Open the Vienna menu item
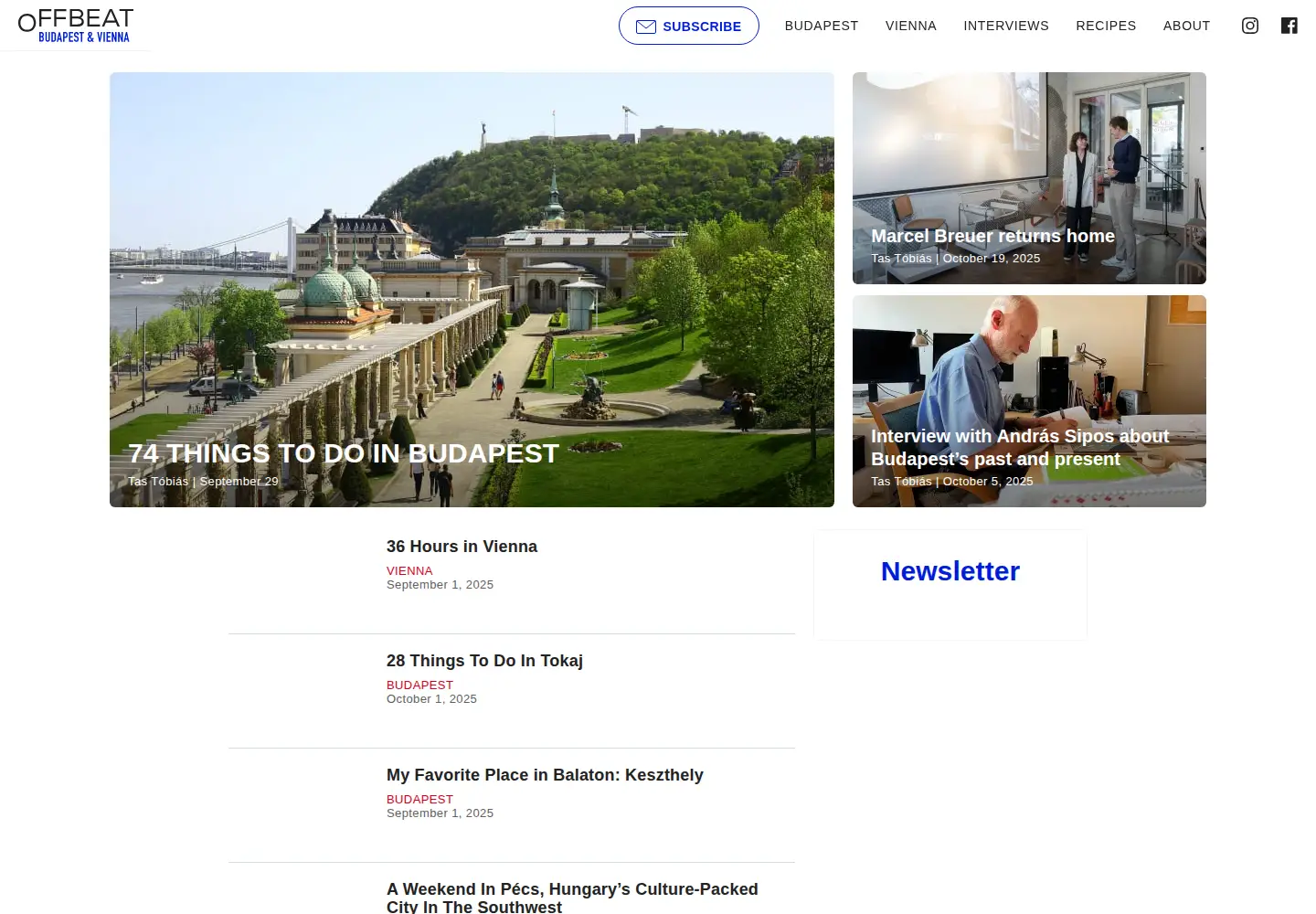 (911, 26)
